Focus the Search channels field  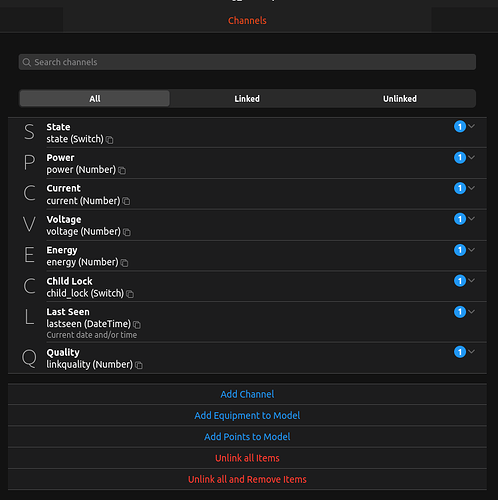(247, 62)
